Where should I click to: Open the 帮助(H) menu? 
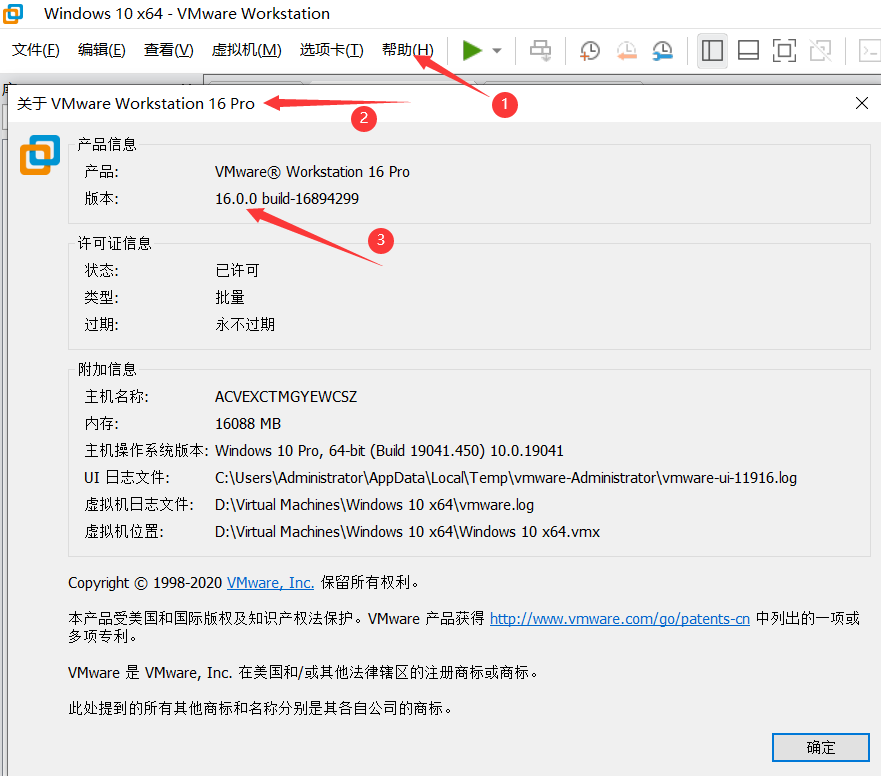tap(408, 50)
